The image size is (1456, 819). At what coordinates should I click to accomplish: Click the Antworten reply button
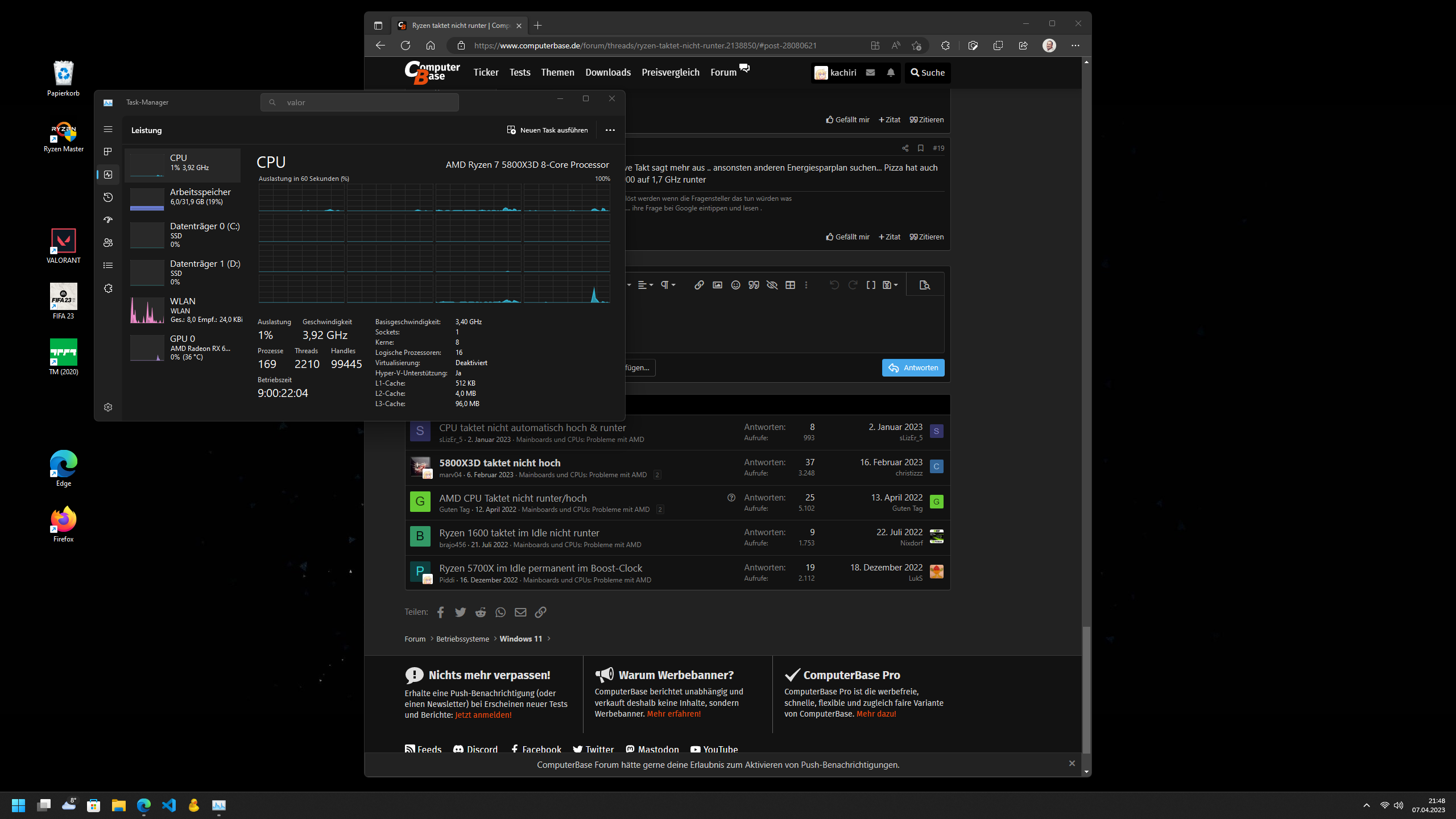coord(913,367)
